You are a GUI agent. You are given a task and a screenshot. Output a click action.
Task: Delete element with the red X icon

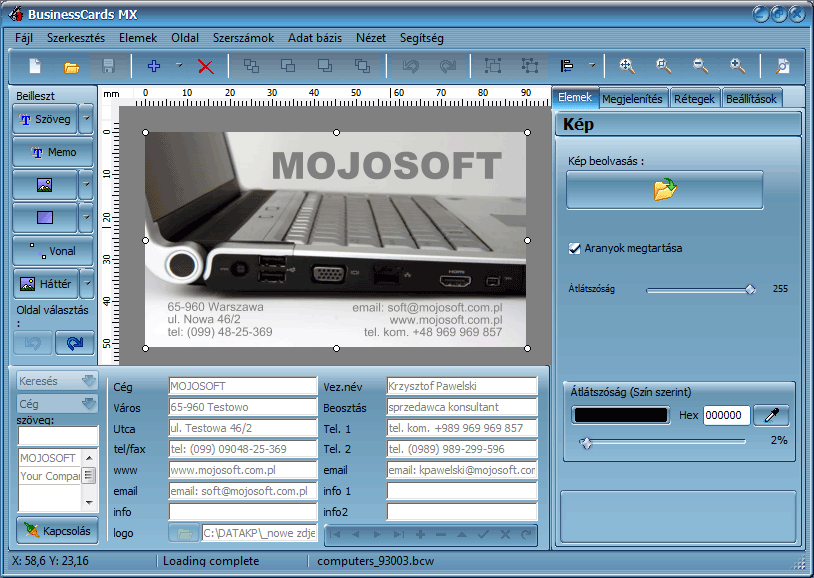pyautogui.click(x=206, y=66)
